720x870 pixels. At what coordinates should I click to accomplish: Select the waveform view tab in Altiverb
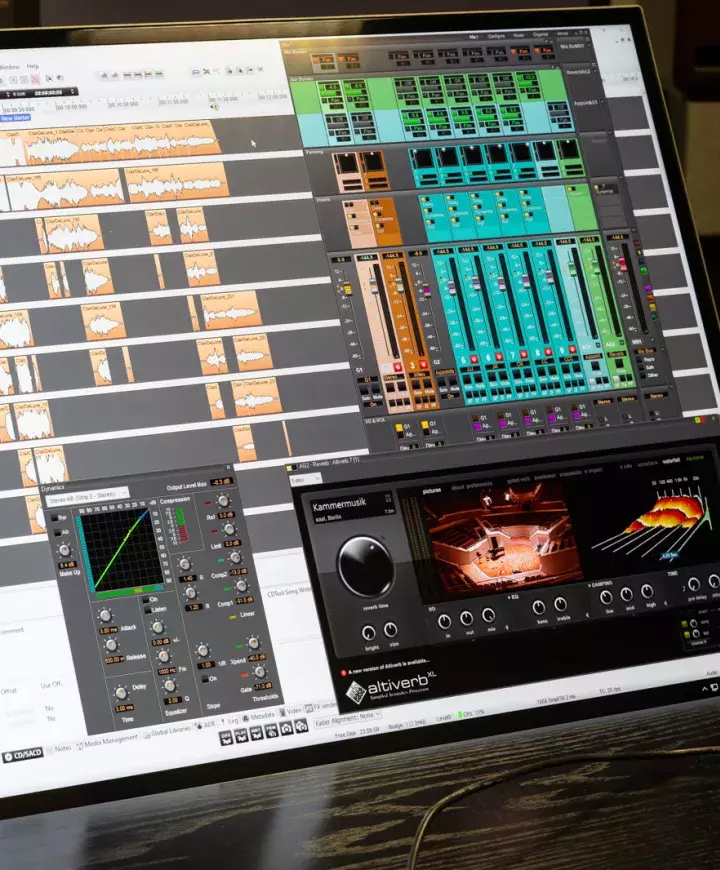click(647, 463)
